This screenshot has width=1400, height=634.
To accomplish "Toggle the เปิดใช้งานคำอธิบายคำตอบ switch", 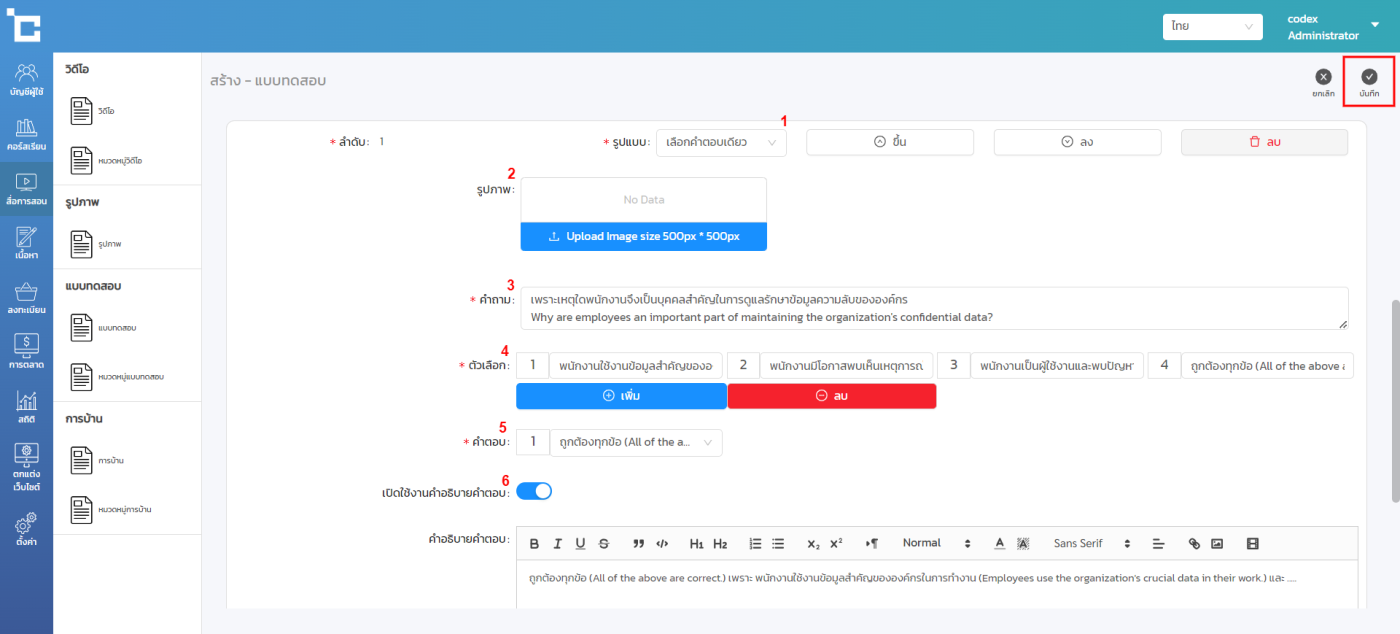I will [534, 491].
